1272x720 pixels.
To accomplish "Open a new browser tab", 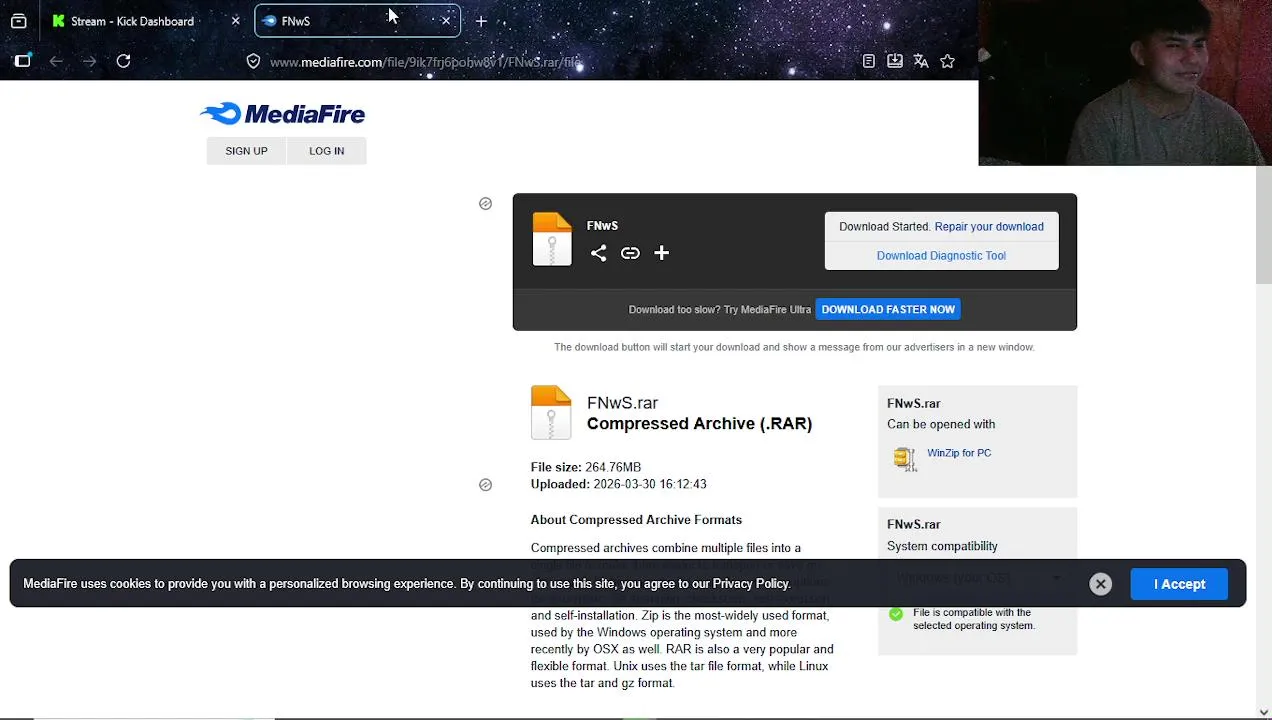I will point(481,21).
